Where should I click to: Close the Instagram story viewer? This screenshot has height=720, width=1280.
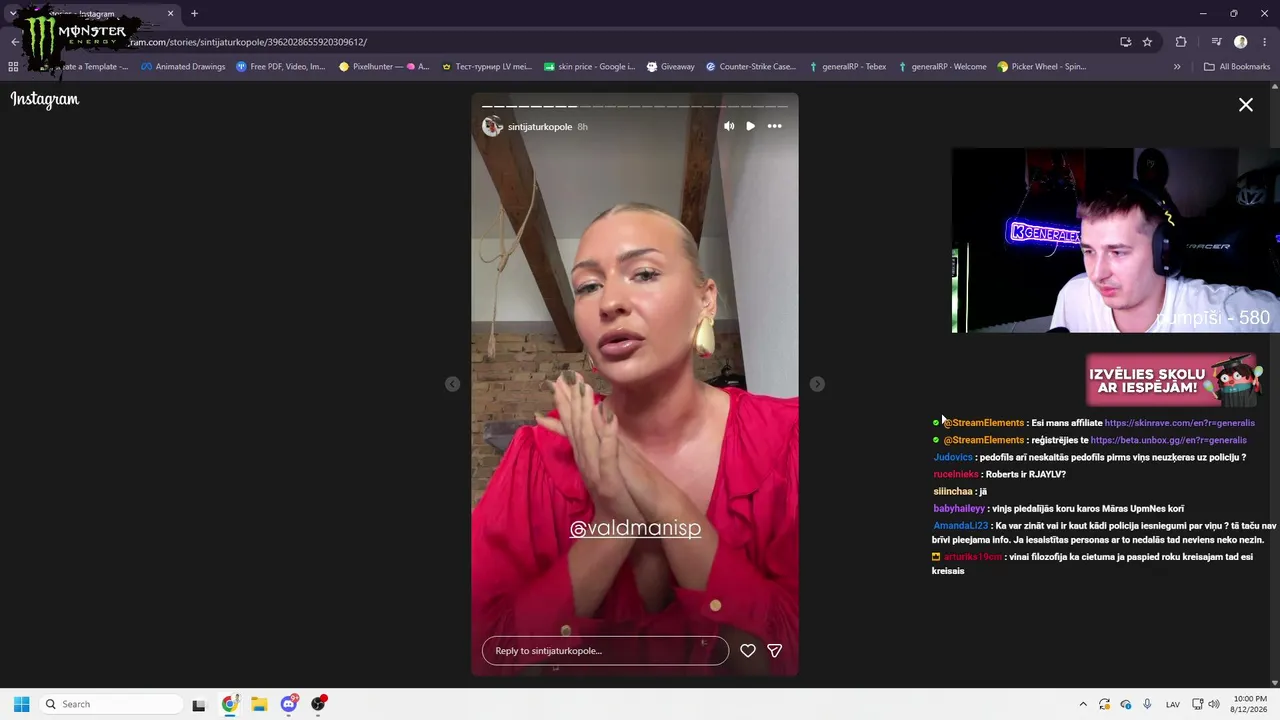(x=1246, y=105)
